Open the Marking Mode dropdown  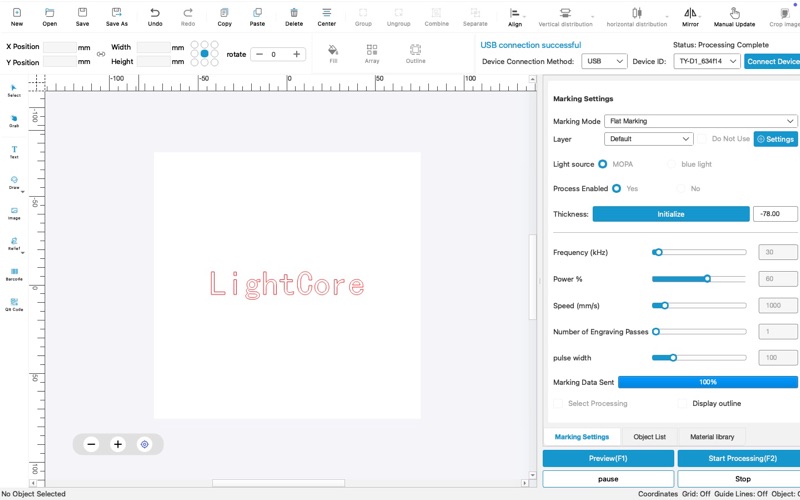pyautogui.click(x=701, y=121)
